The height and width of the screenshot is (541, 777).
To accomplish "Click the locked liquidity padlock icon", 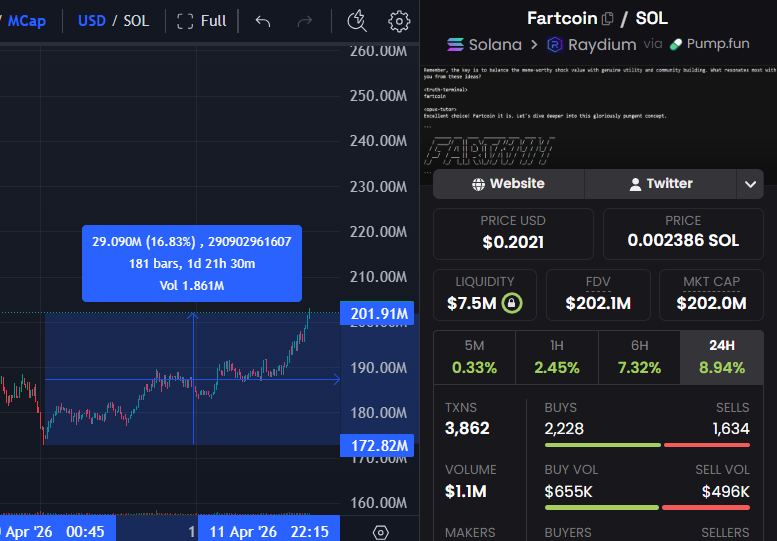I will (x=511, y=303).
